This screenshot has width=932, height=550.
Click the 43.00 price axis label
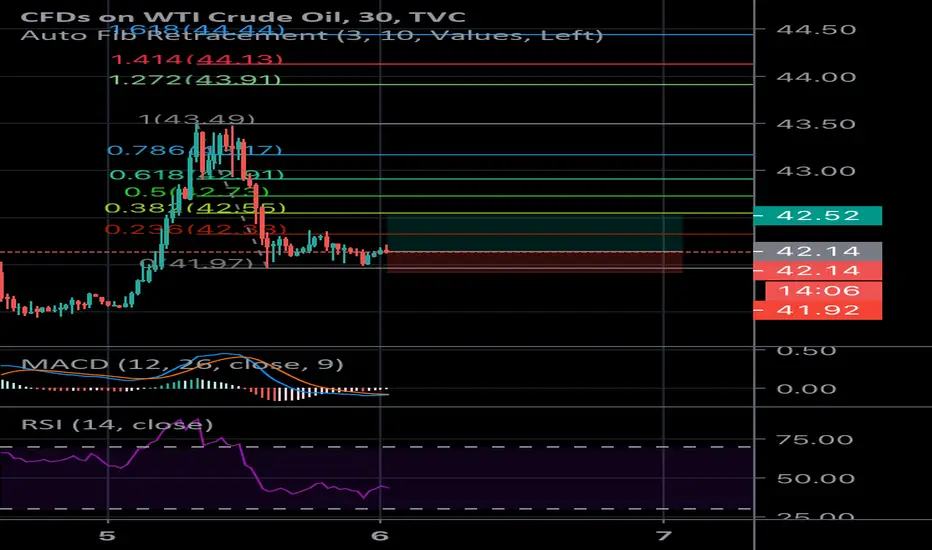coord(816,171)
